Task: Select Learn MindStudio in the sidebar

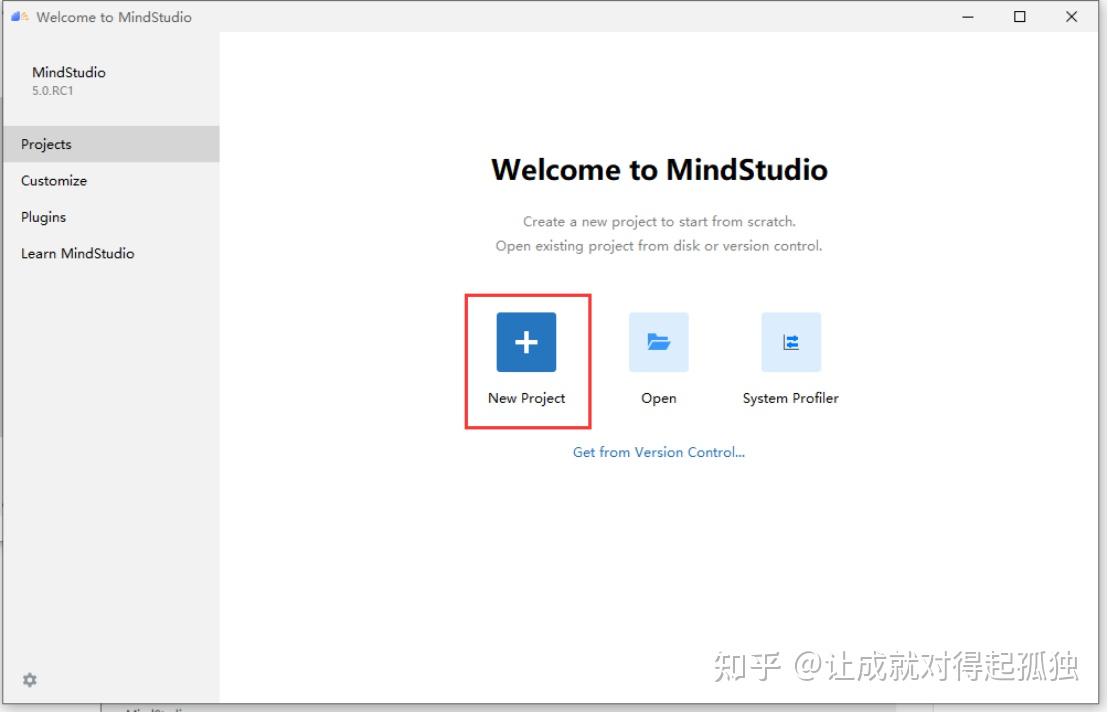Action: point(78,253)
